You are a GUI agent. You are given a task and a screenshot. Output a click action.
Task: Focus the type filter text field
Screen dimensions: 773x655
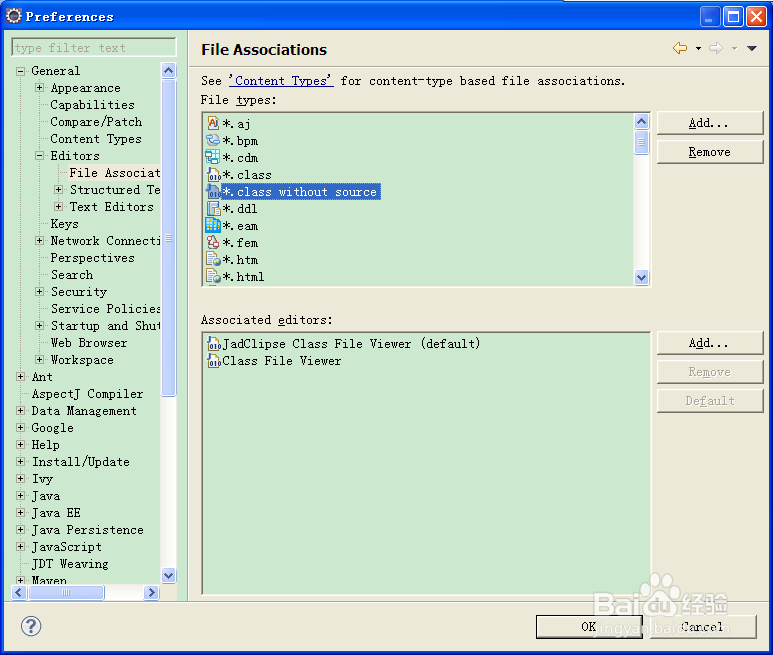click(x=94, y=48)
